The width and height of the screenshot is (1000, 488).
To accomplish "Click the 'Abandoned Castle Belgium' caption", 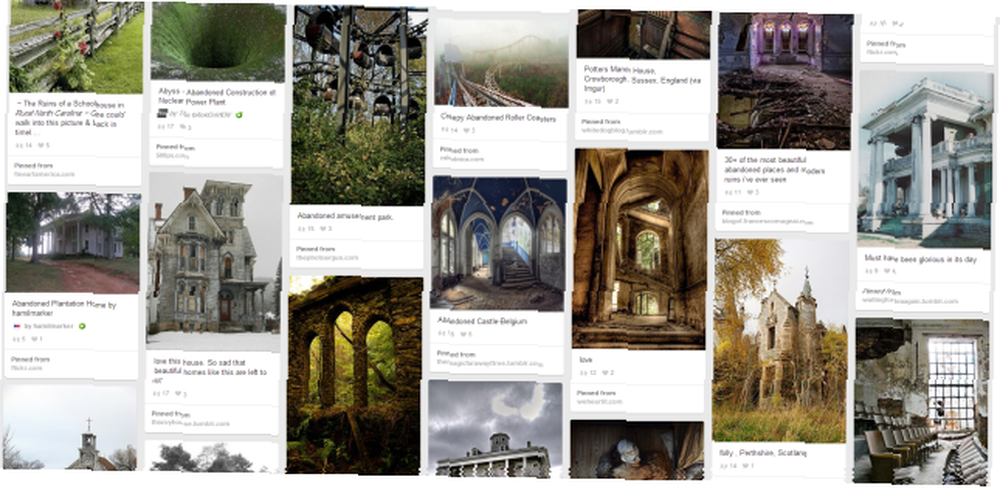I will (483, 321).
